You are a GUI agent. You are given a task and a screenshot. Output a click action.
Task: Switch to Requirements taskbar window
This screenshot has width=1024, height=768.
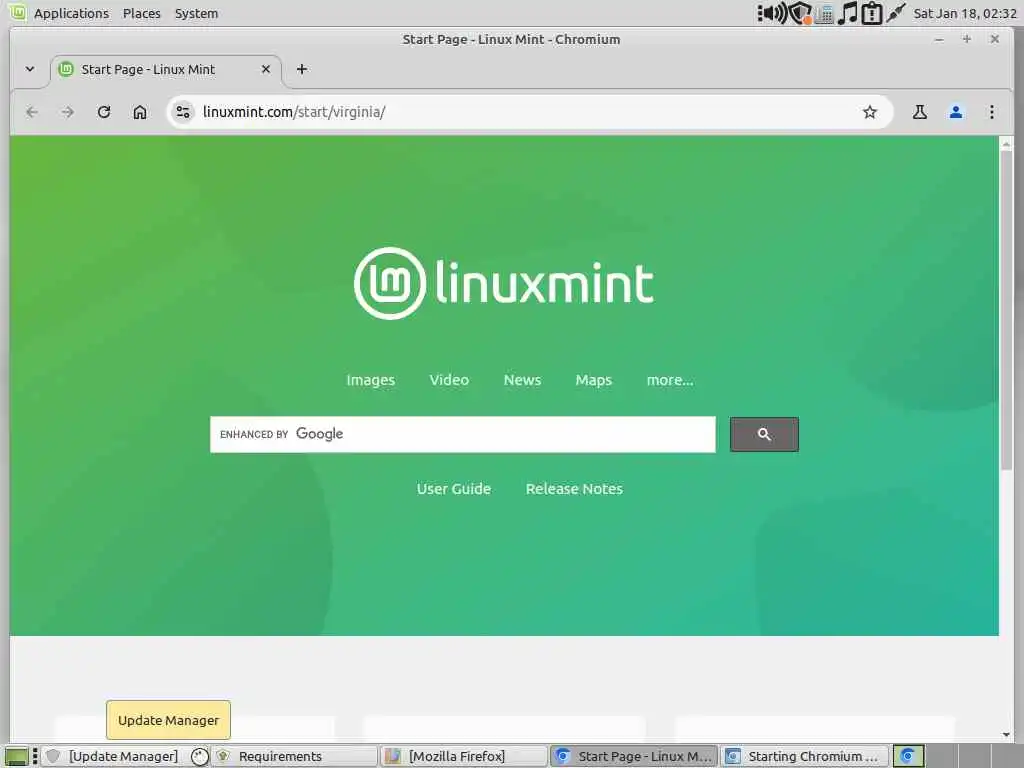click(x=295, y=756)
